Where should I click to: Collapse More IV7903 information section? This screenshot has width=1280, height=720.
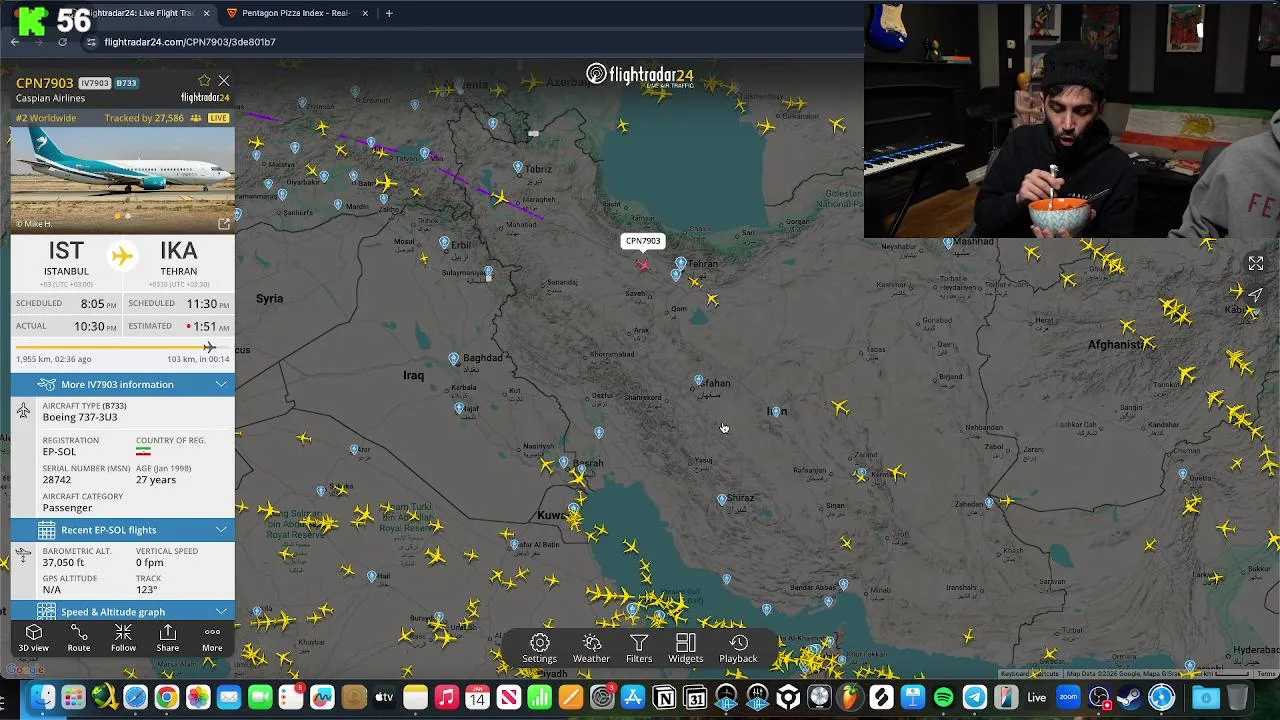pyautogui.click(x=123, y=384)
